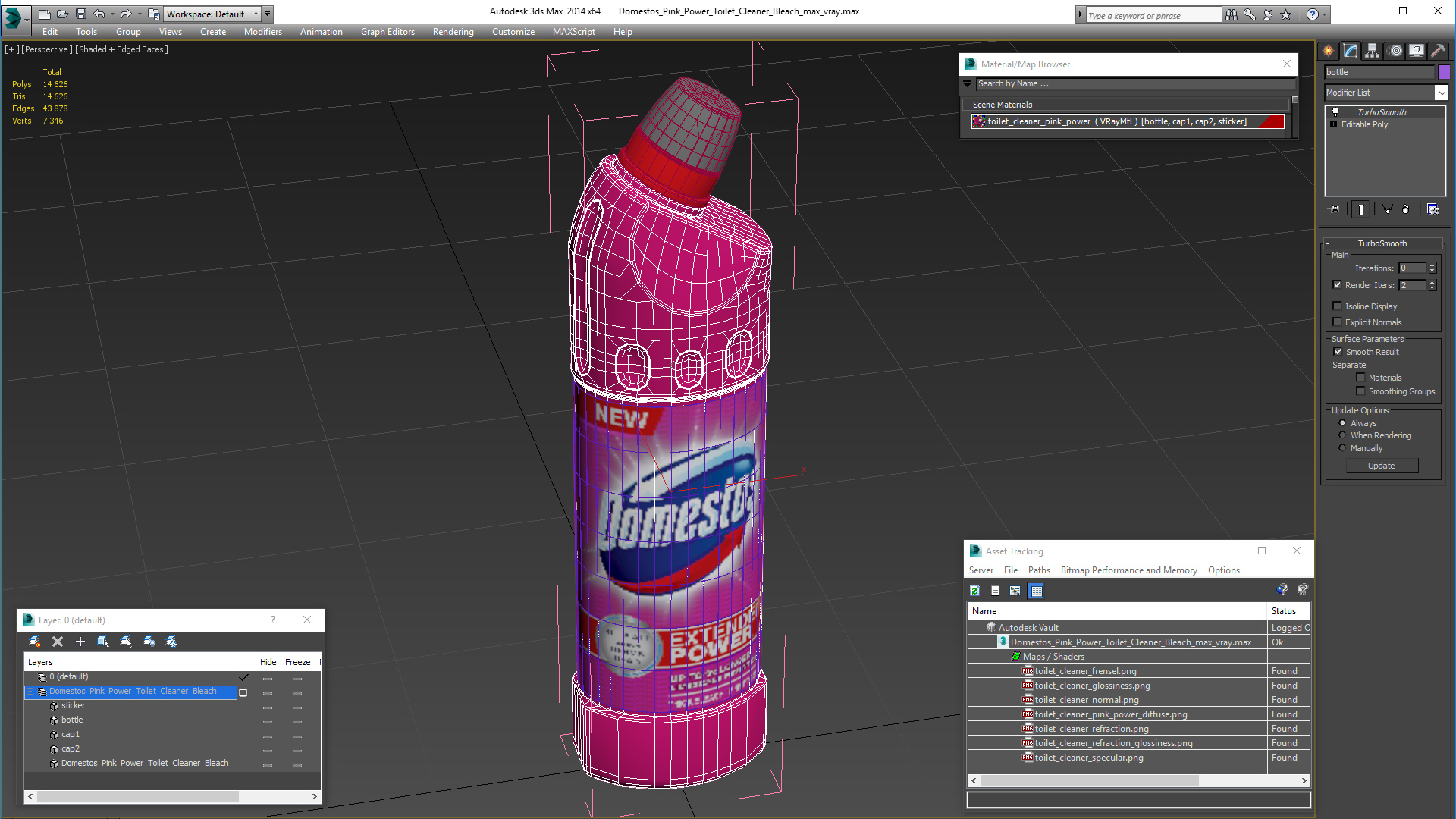The width and height of the screenshot is (1456, 819).
Task: Open the Graph Editors menu
Action: (388, 32)
